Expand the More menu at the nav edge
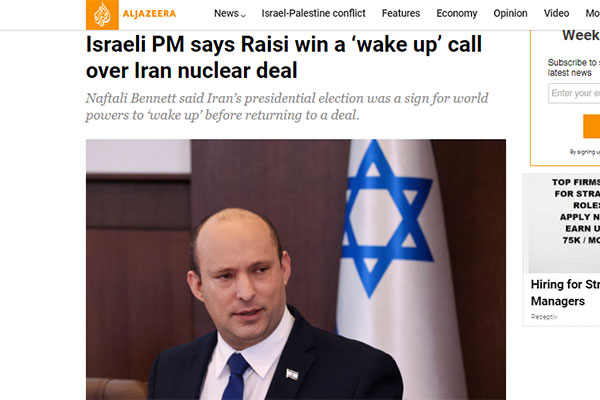This screenshot has width=600, height=400. point(592,13)
